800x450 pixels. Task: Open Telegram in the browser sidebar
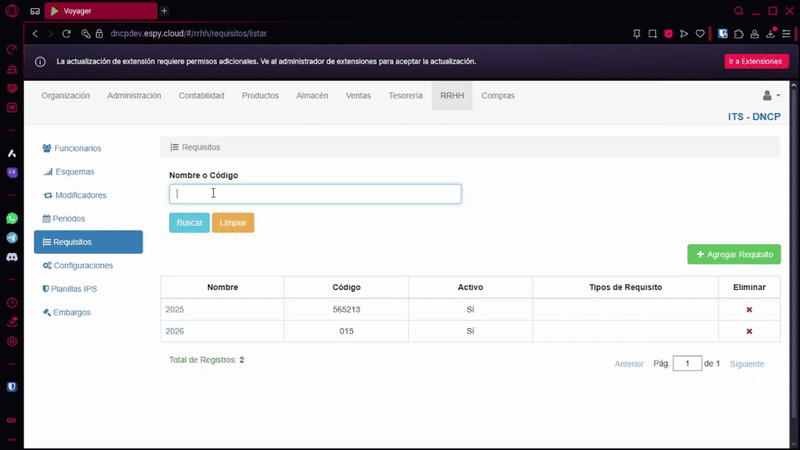12,238
